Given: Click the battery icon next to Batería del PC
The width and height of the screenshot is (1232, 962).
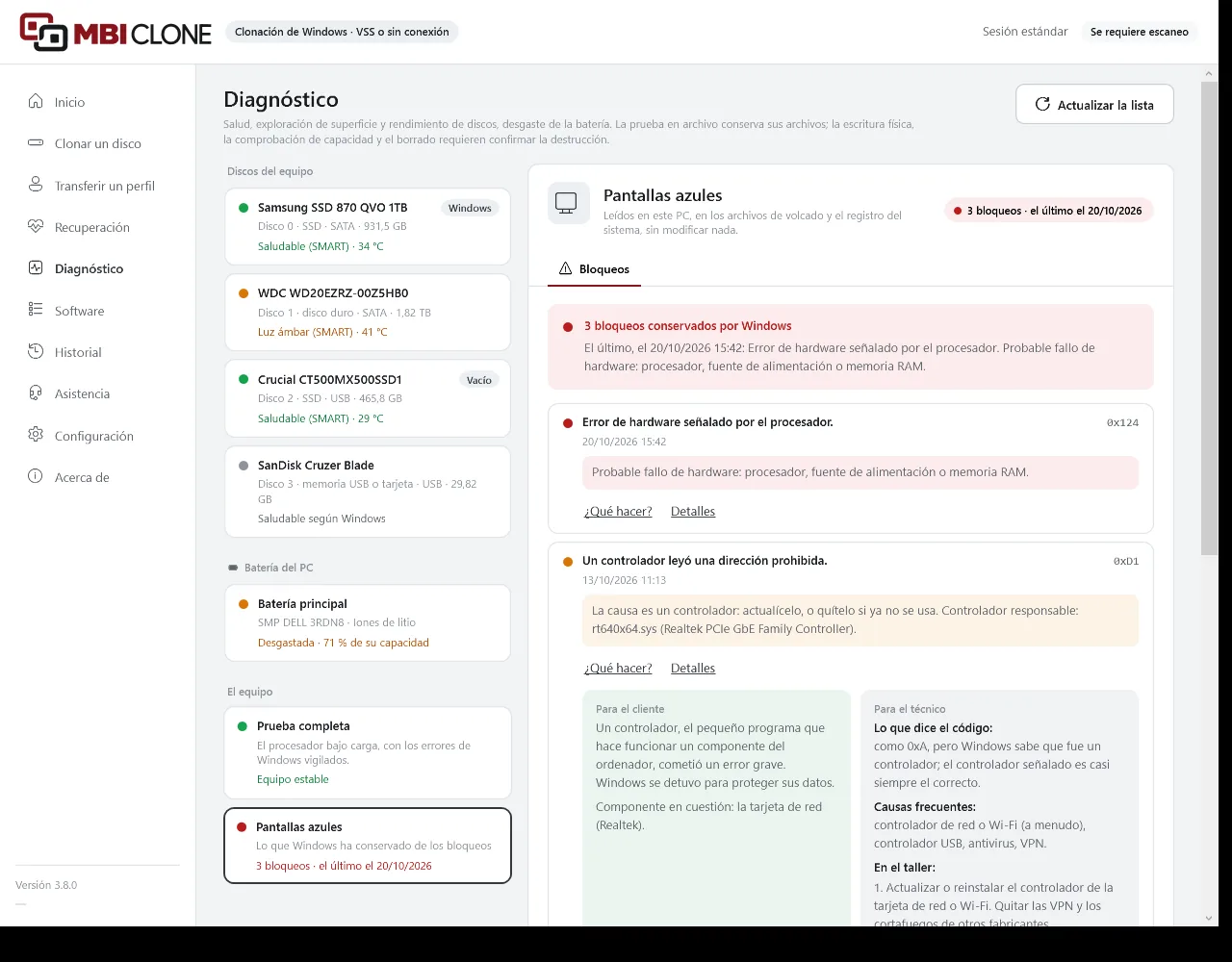Looking at the screenshot, I should click(x=232, y=568).
